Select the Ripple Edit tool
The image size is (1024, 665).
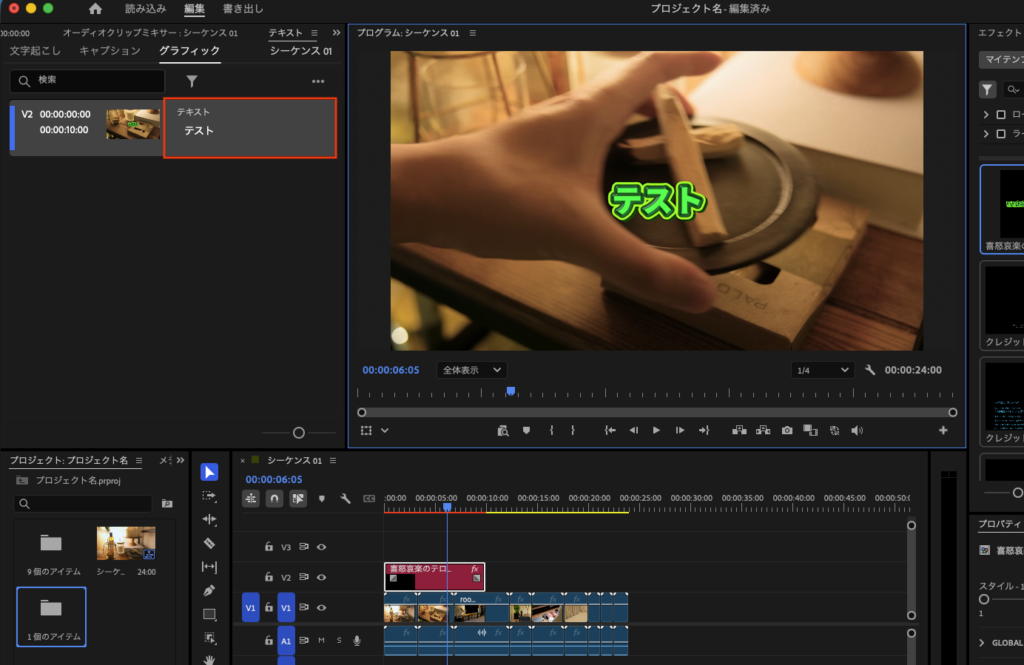point(209,519)
